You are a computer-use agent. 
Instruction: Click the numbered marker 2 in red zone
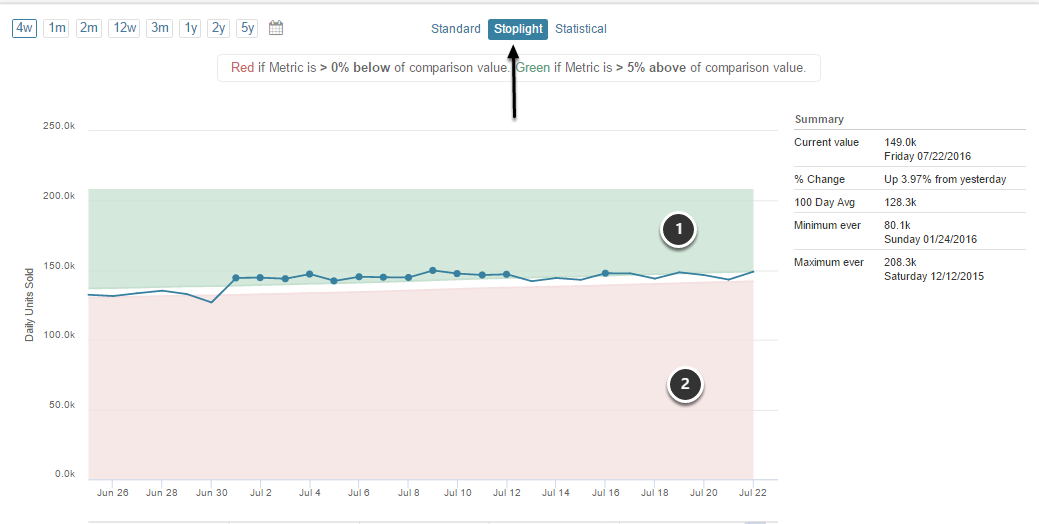pyautogui.click(x=685, y=383)
